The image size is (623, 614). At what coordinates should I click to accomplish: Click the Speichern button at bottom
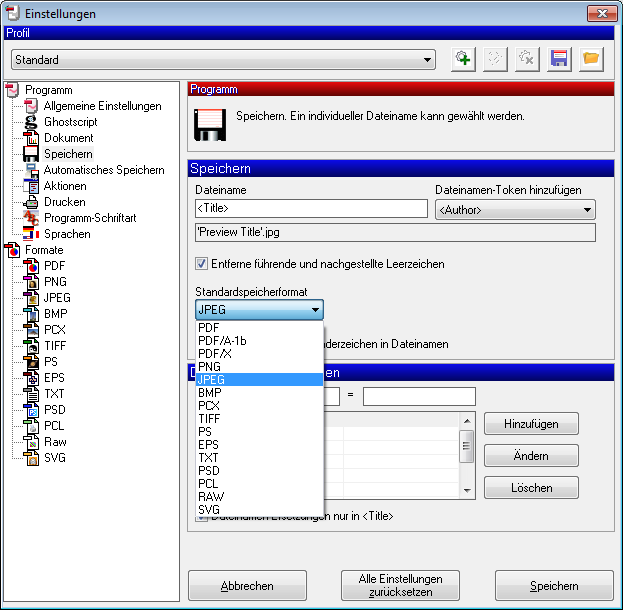554,585
